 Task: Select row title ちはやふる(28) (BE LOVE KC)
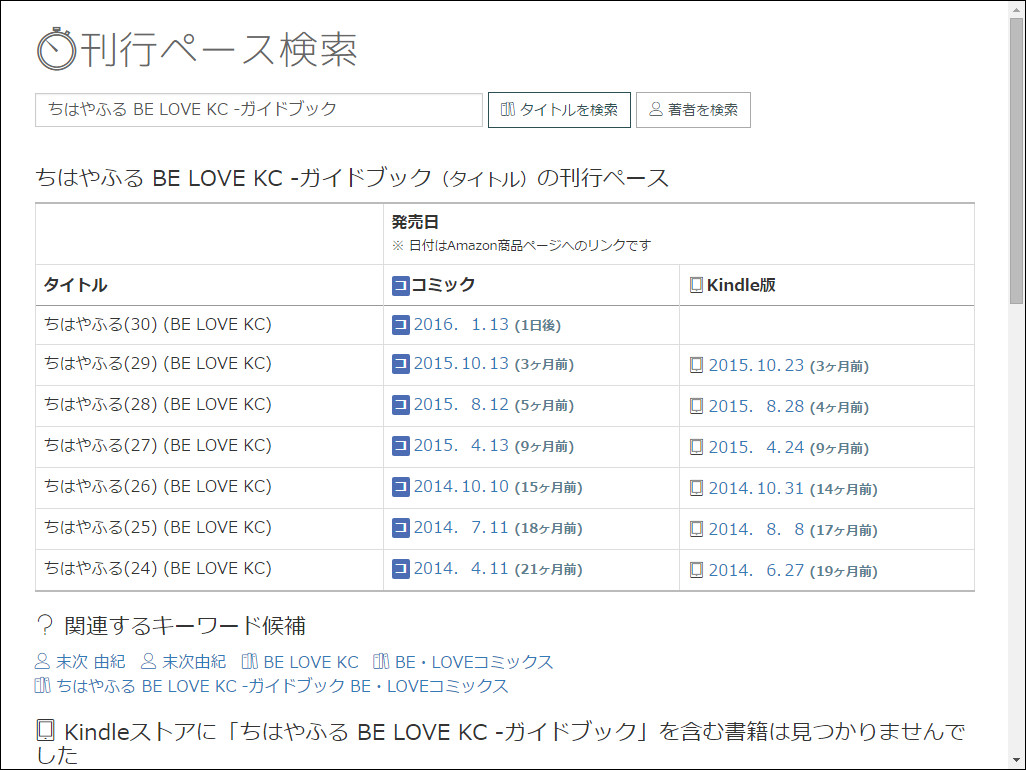click(x=158, y=405)
